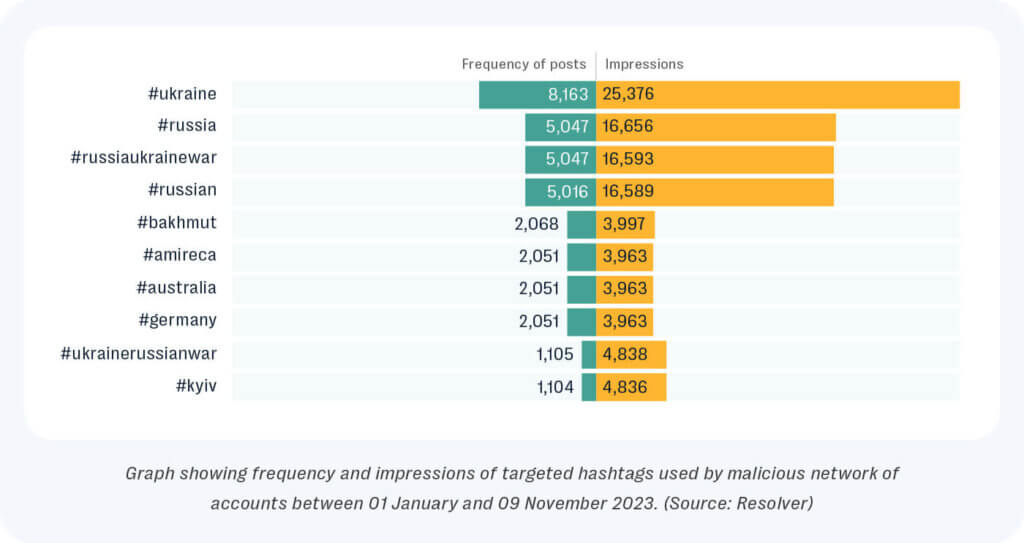Click the 4,838 impressions bar
1024x543 pixels.
point(631,354)
